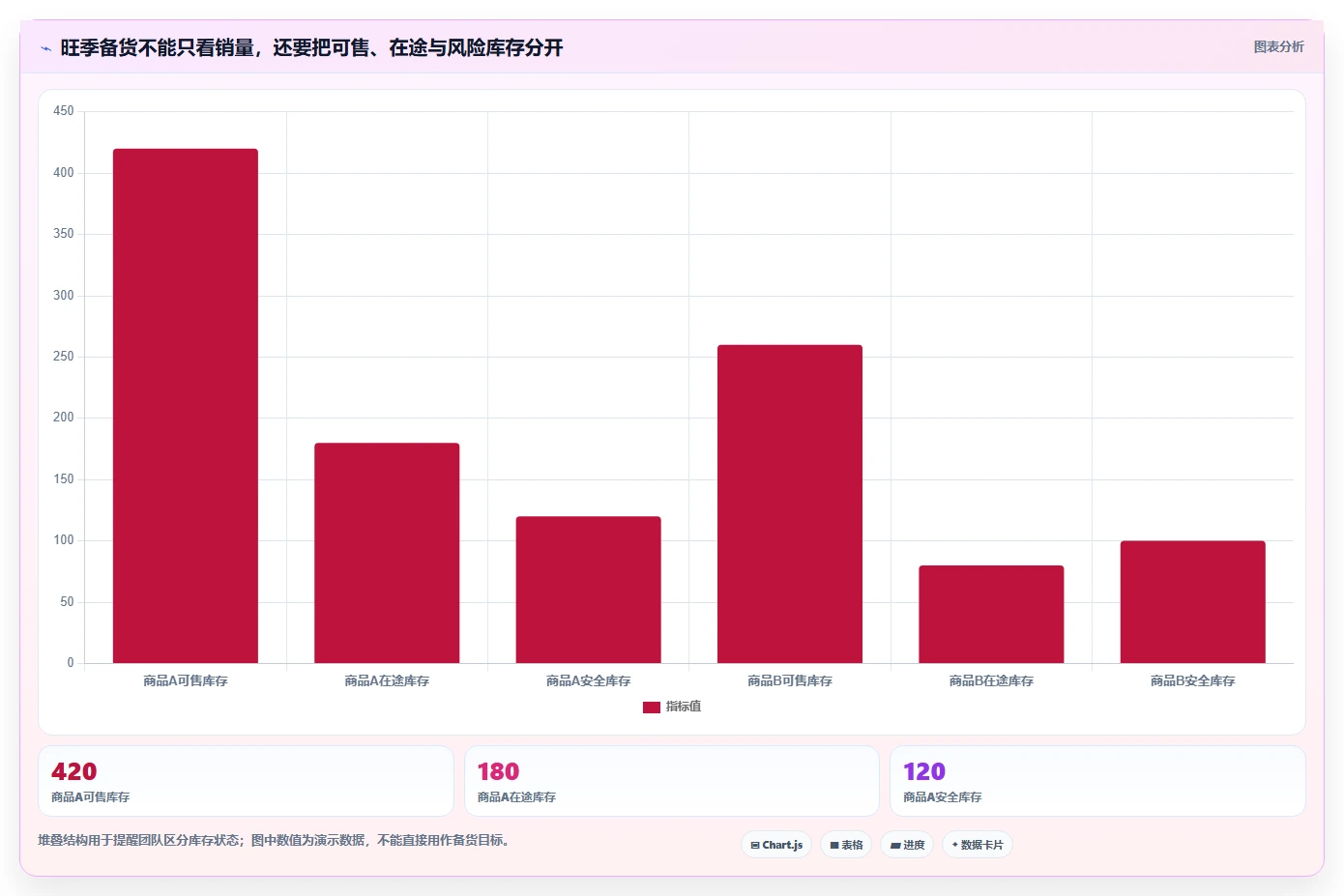Click the Chart.js tag
Image resolution: width=1344 pixels, height=896 pixels.
coord(776,845)
